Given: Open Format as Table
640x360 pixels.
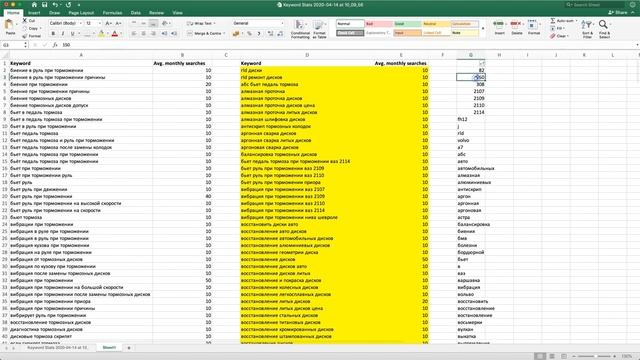Looking at the screenshot, I should click(319, 29).
